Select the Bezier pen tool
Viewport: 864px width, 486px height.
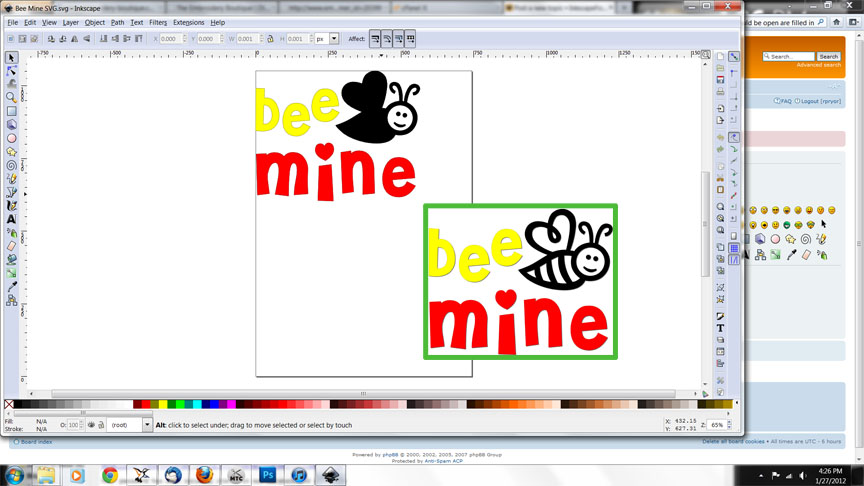point(11,192)
